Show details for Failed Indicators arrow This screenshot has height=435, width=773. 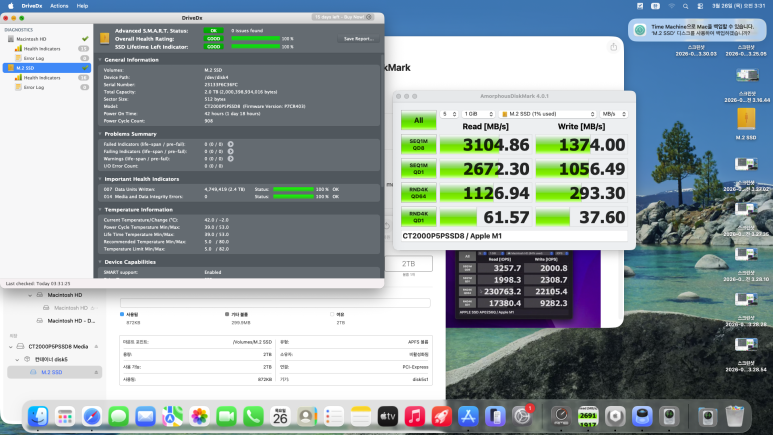point(230,144)
